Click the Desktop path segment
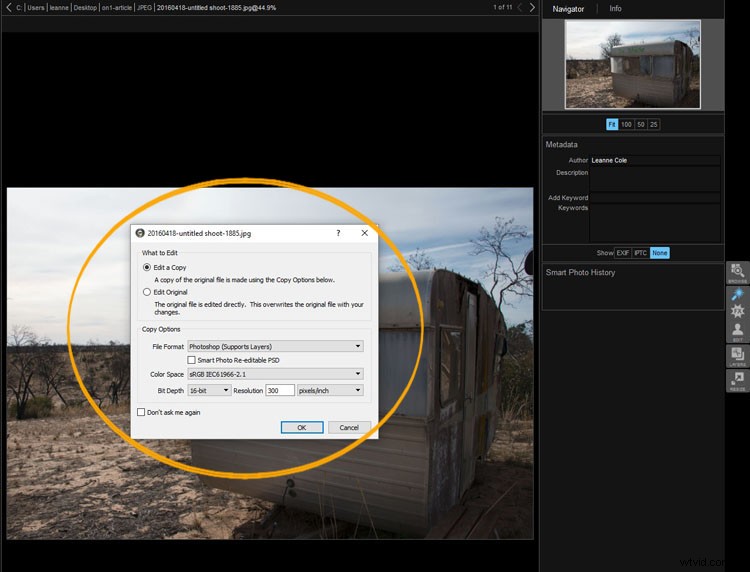The image size is (750, 572). click(85, 8)
